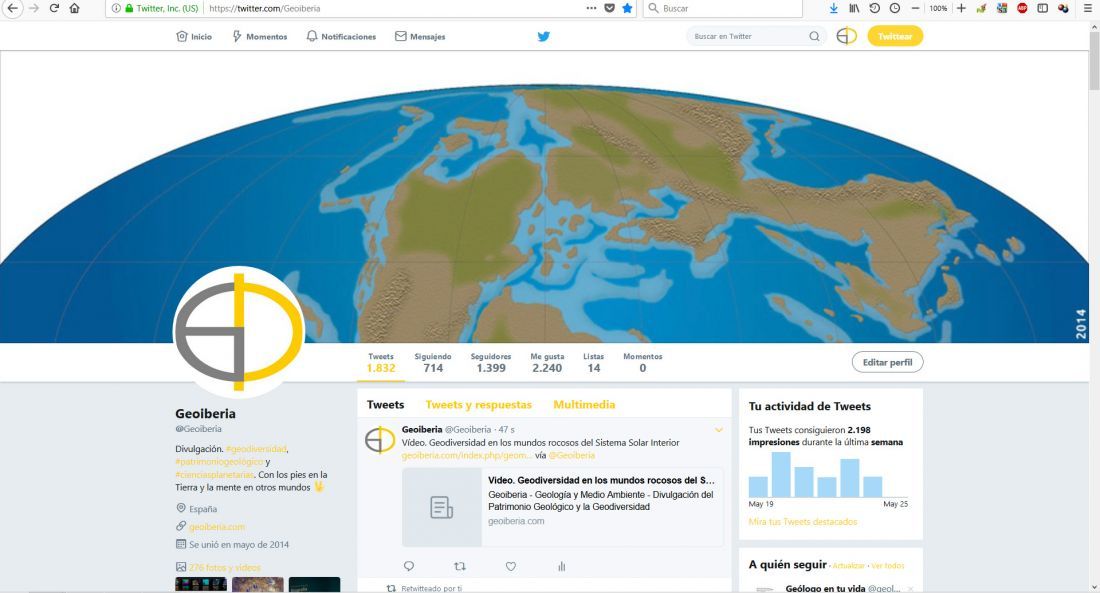The height and width of the screenshot is (593, 1100).
Task: Open the Tweets 1.832 profile count
Action: [x=381, y=363]
